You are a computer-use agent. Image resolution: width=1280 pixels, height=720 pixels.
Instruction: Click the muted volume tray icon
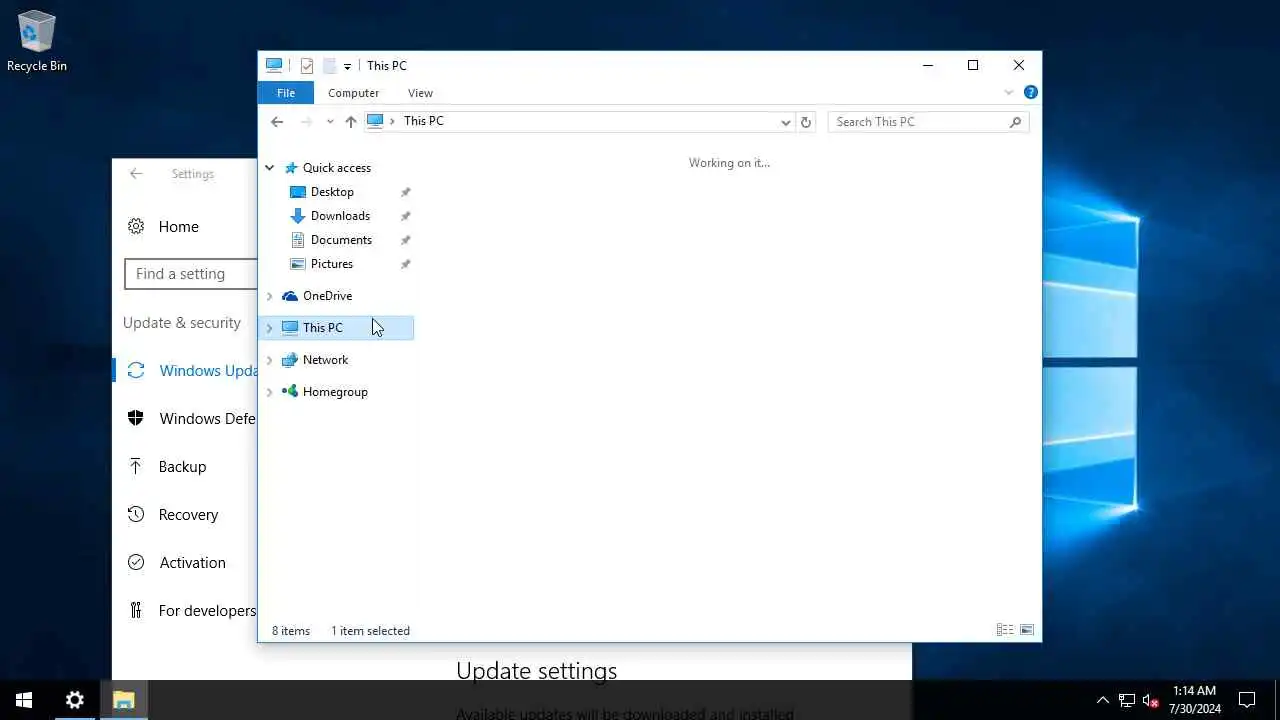1150,700
